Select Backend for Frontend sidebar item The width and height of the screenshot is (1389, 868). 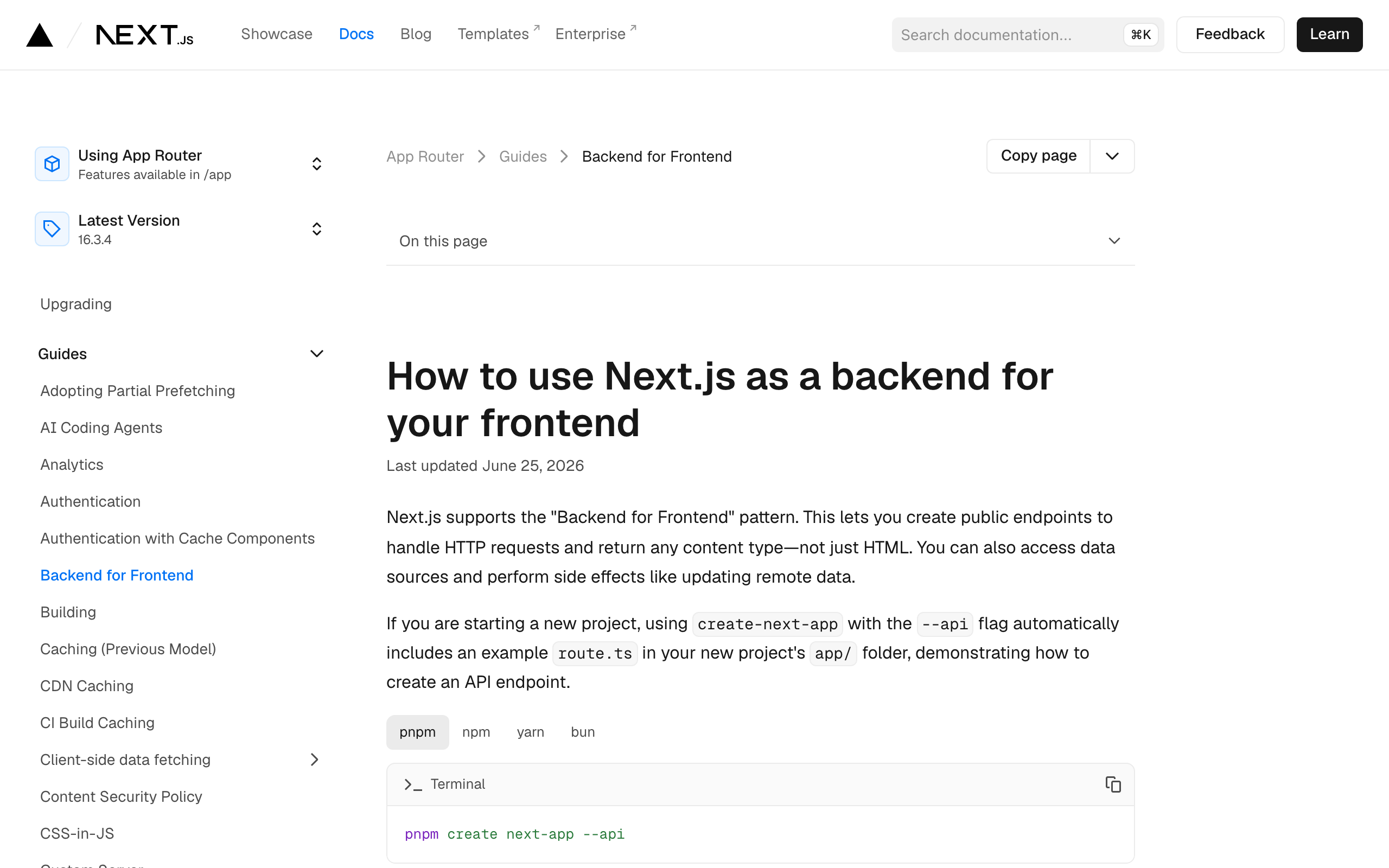117,575
